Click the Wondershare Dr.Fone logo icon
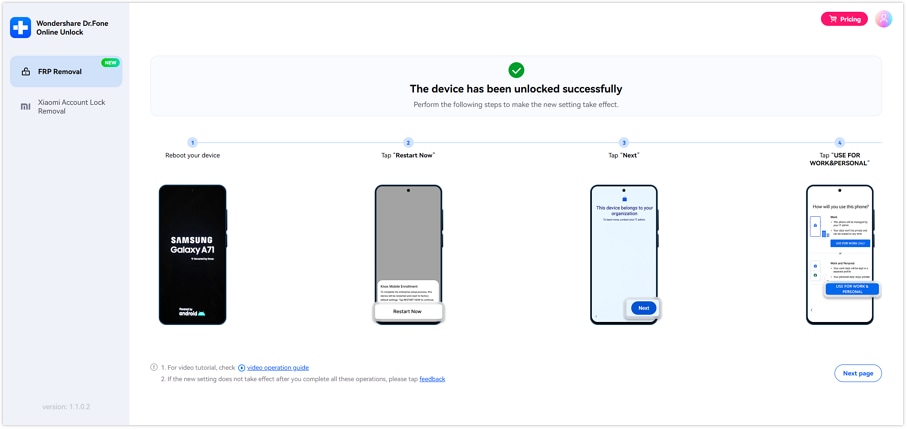907x429 pixels. 20,28
